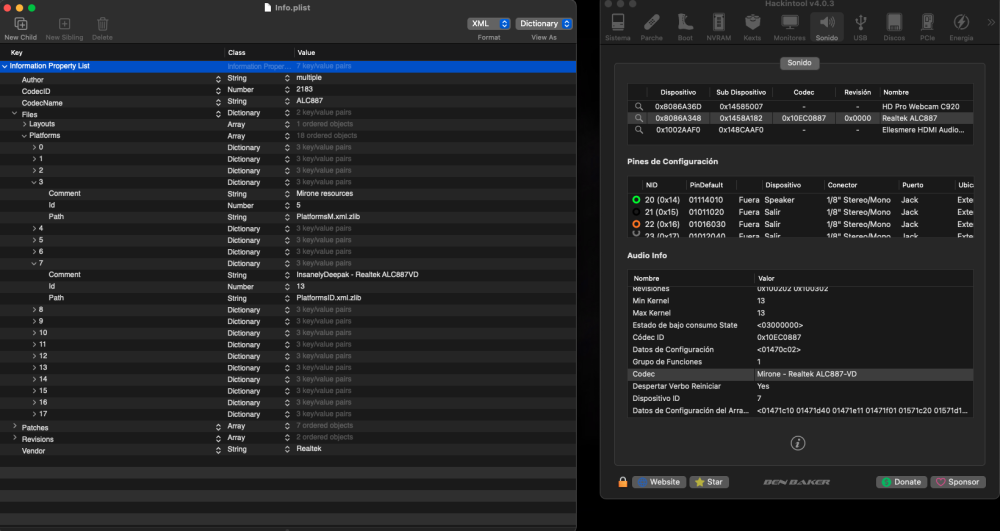This screenshot has width=1000, height=531.
Task: Open the Boot tab in Hackintool
Action: pyautogui.click(x=685, y=27)
